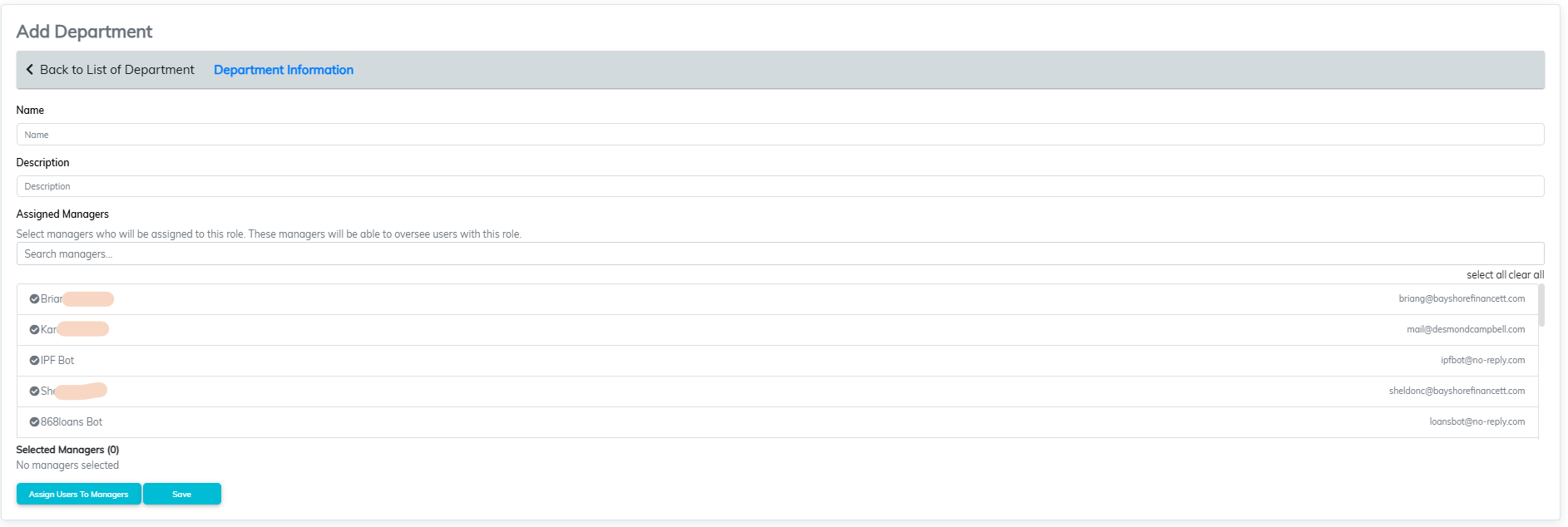1568x527 pixels.
Task: Click the mail@desmondcampbell.com email text
Action: 1466,330
